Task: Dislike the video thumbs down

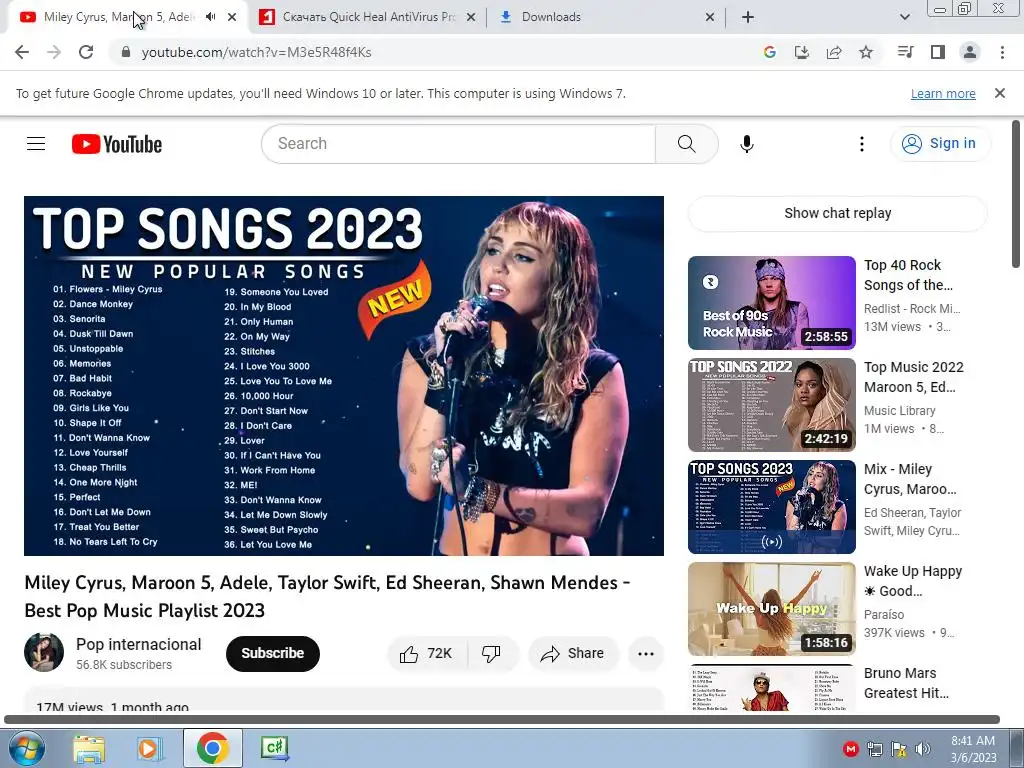Action: coord(491,654)
